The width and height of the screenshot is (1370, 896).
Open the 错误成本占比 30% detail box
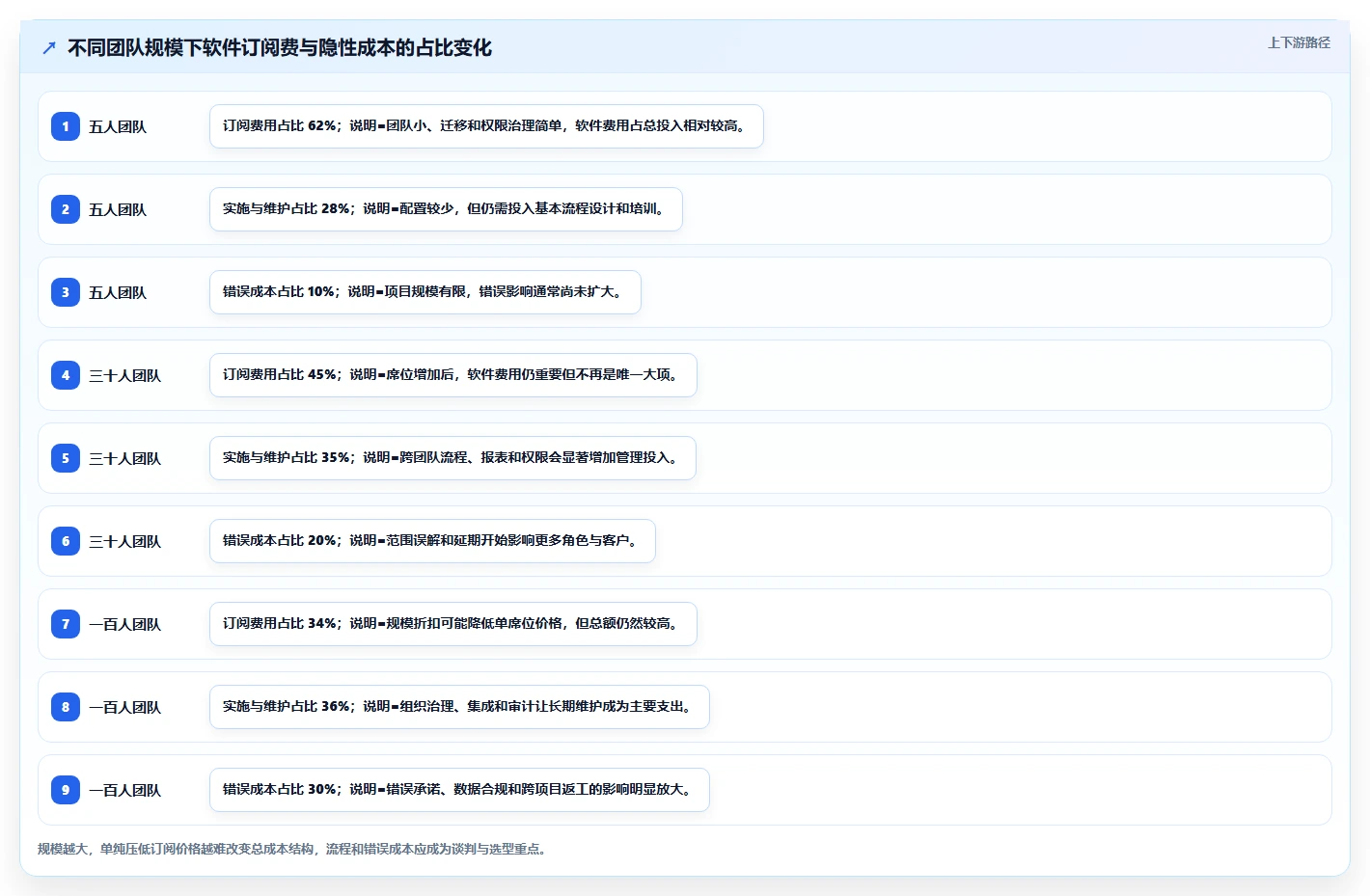tap(459, 790)
